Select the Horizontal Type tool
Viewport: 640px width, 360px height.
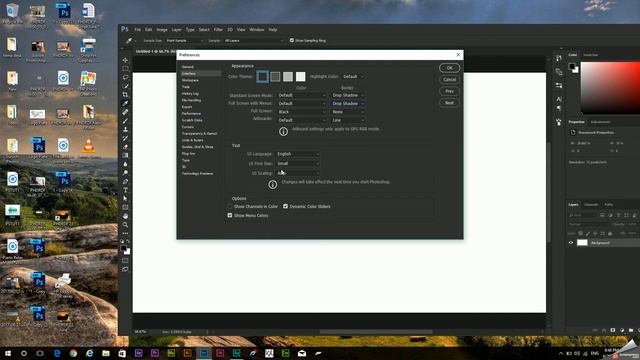(x=125, y=190)
